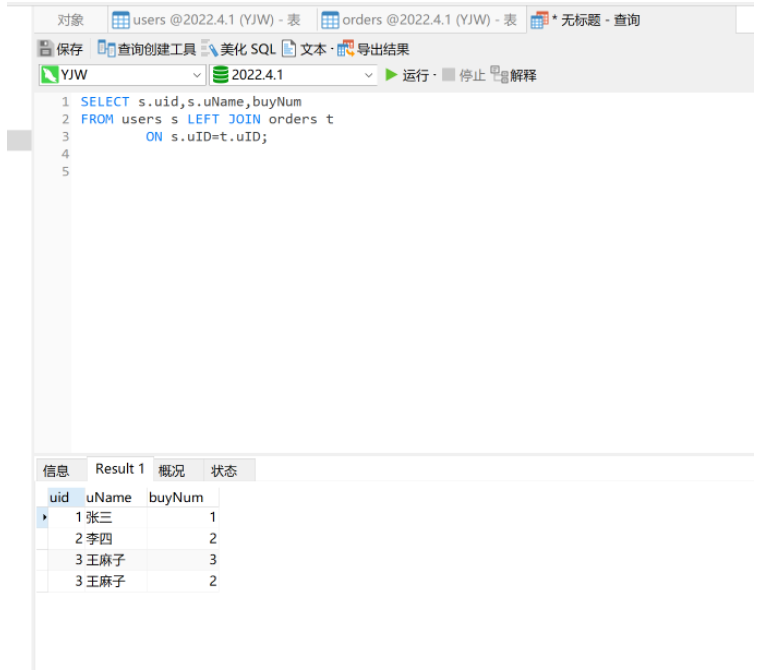This screenshot has height=670, width=770.
Task: Select the cell containing 张三
Action: [116, 517]
